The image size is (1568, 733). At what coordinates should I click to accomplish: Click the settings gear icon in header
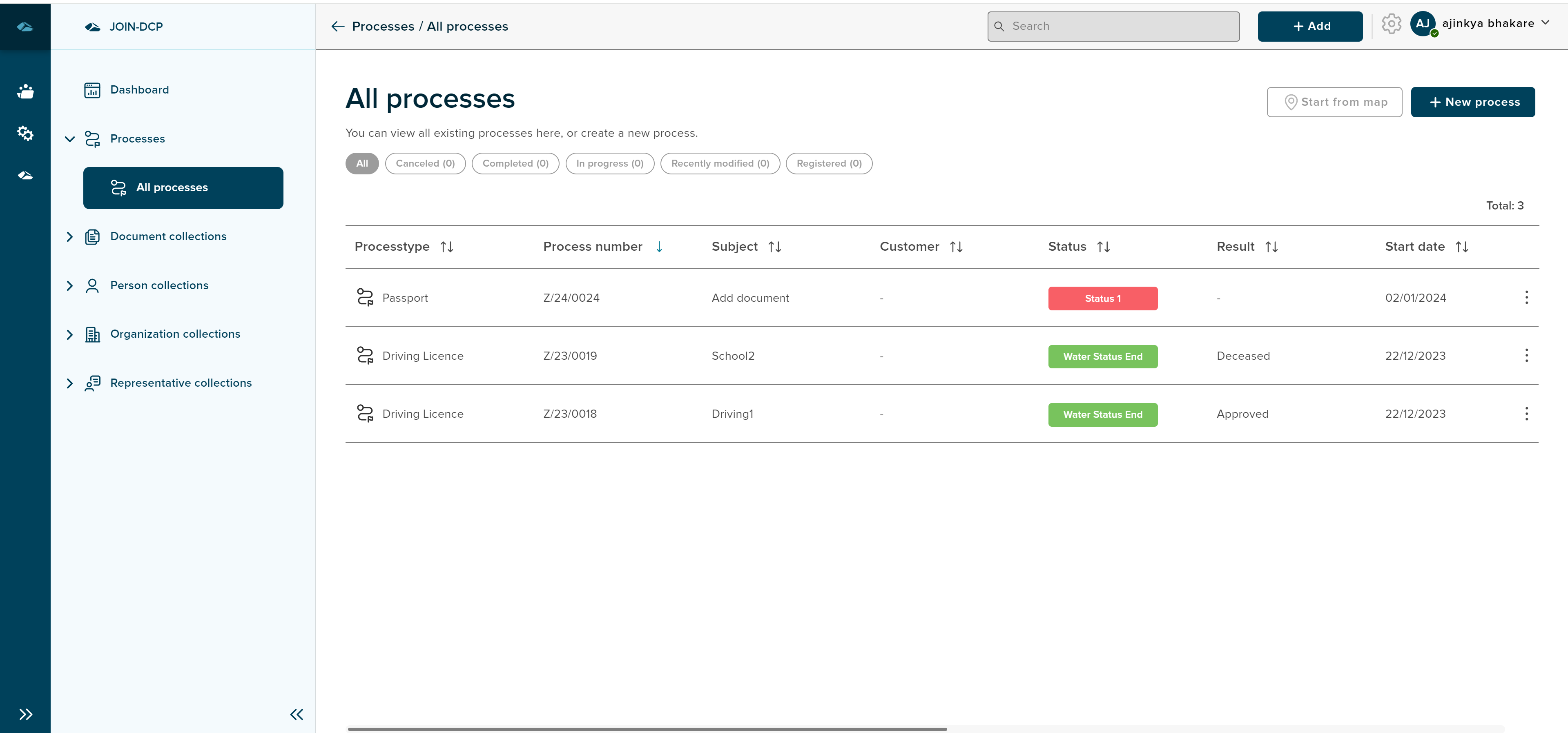(1391, 25)
